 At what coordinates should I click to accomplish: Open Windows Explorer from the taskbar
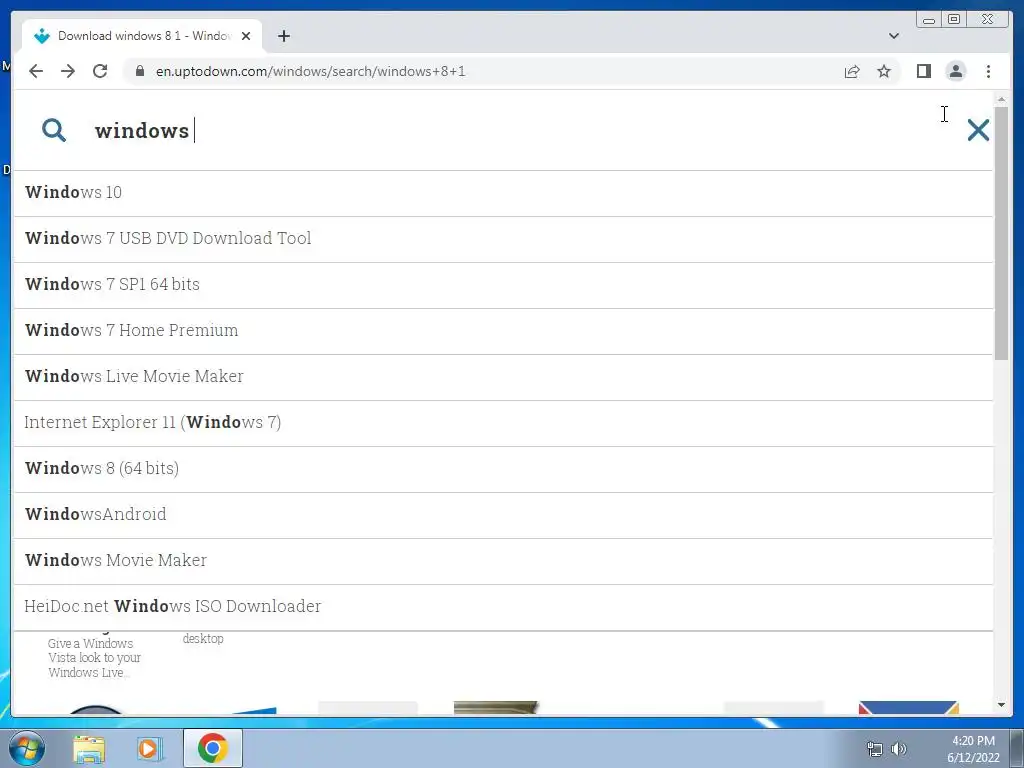[x=89, y=748]
